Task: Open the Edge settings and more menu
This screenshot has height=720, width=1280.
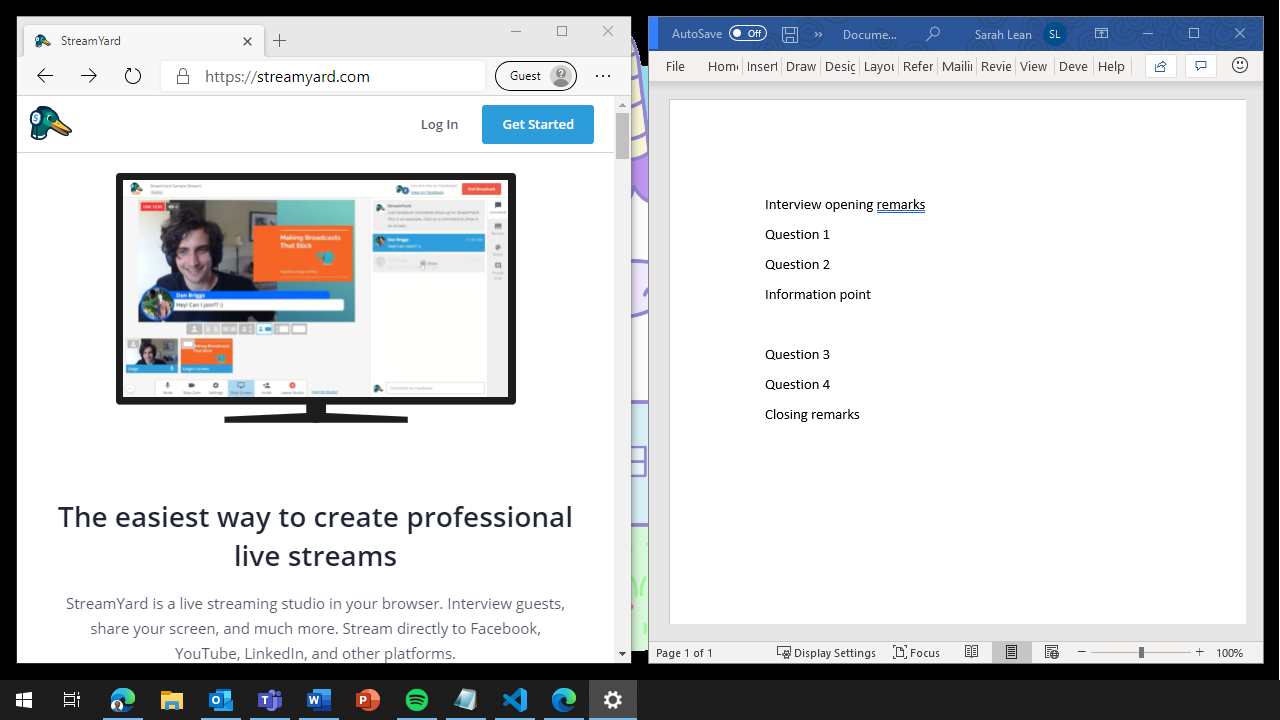Action: 603,76
